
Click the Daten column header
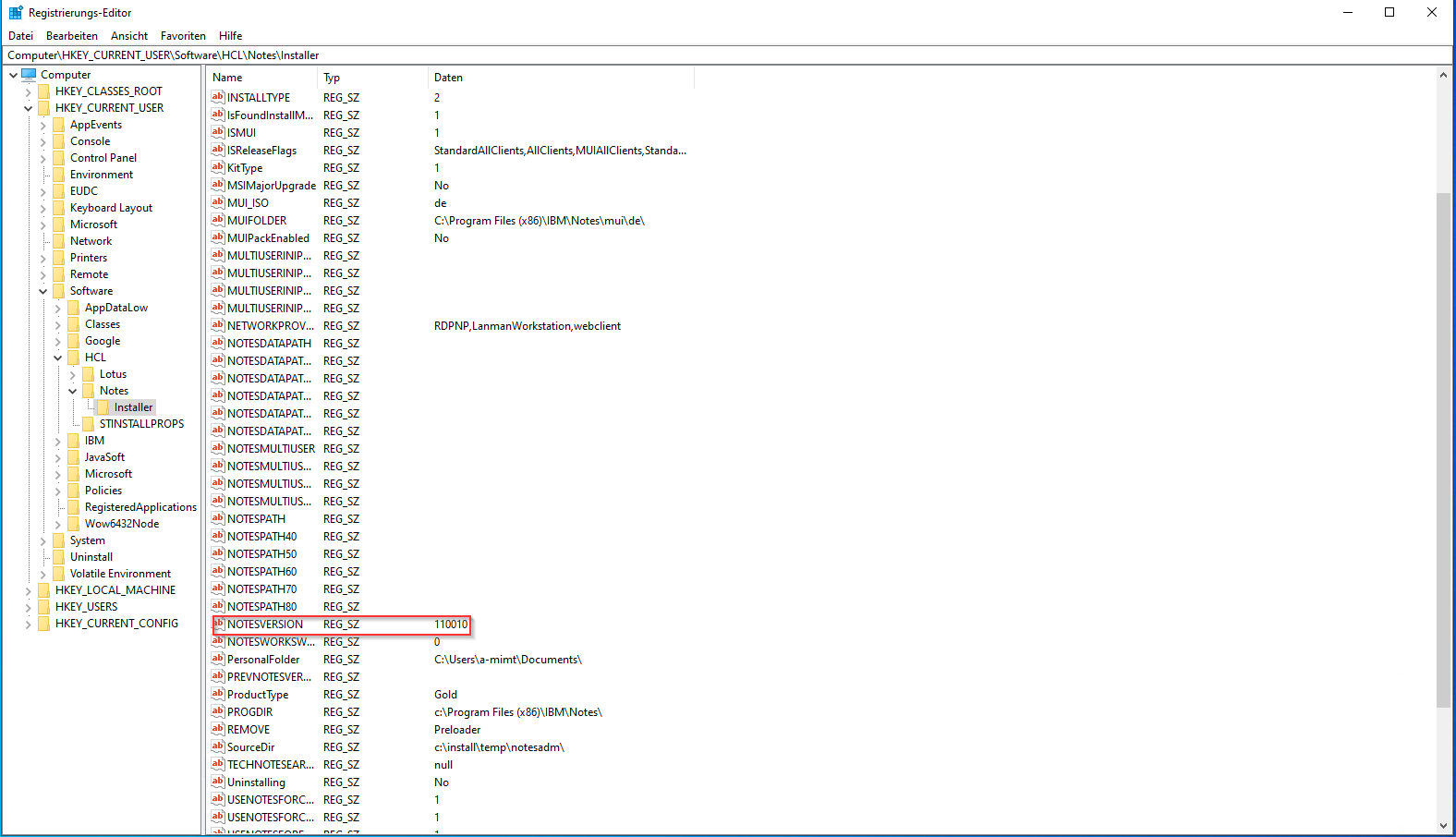pos(560,78)
